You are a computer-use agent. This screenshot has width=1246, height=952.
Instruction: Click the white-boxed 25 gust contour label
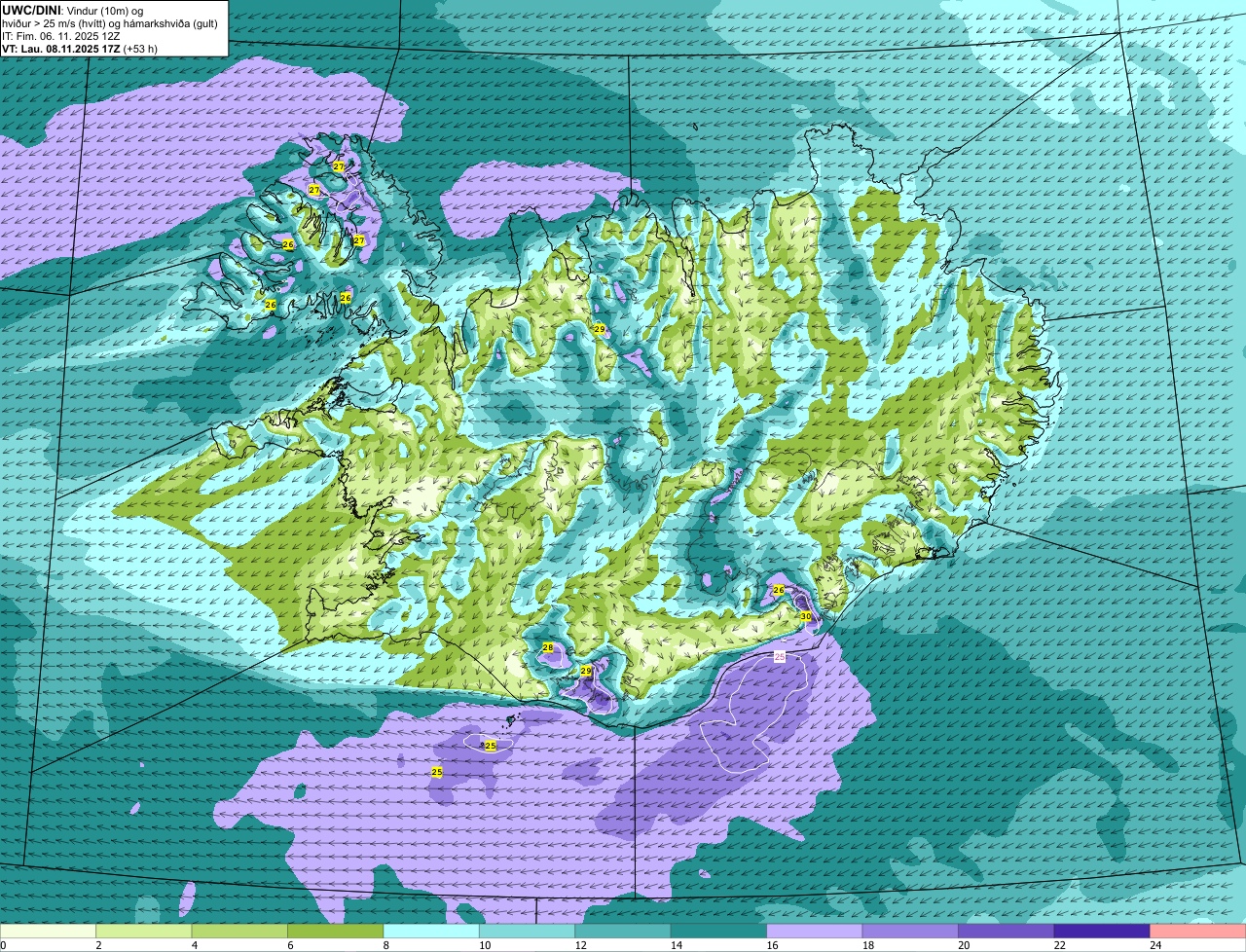[780, 657]
